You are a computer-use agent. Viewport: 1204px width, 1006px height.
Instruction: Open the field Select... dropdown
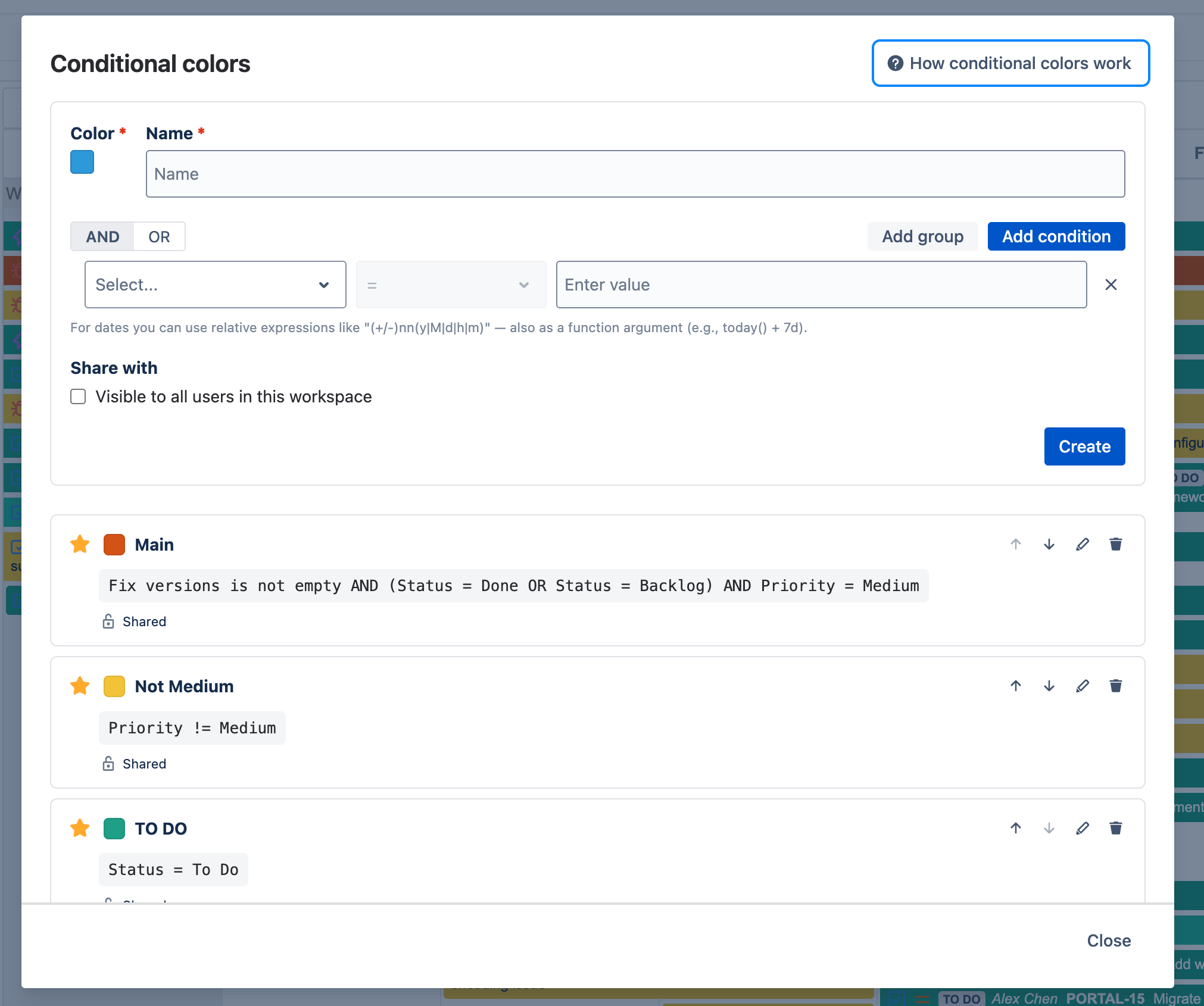pos(216,285)
